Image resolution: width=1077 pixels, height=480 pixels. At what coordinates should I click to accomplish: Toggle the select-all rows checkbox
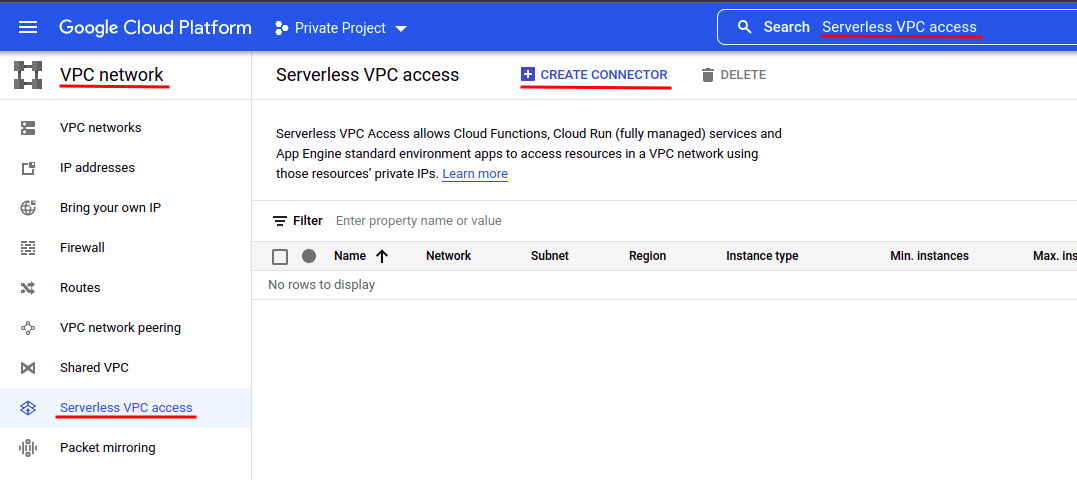coord(280,257)
